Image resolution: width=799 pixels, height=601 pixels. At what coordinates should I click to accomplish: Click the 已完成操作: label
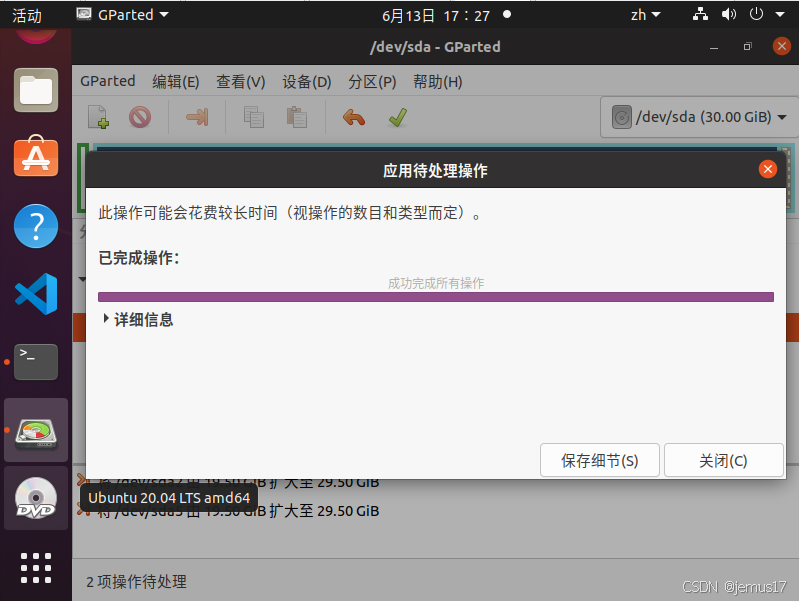pos(139,257)
